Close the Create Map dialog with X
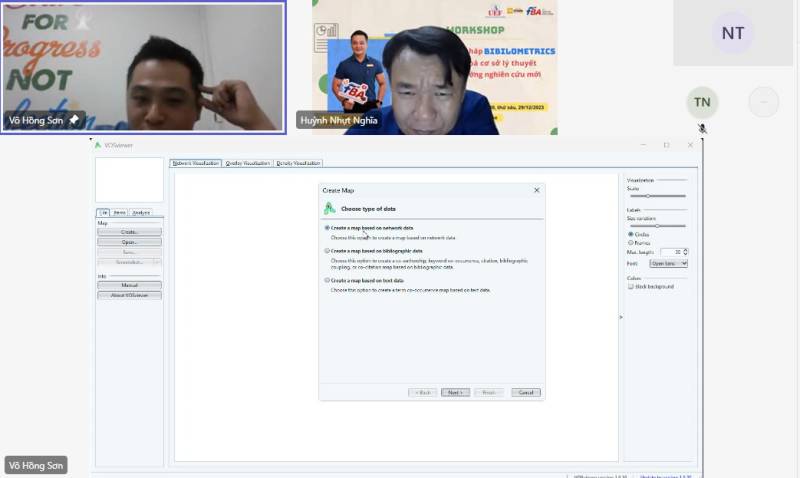This screenshot has width=800, height=478. [x=536, y=190]
